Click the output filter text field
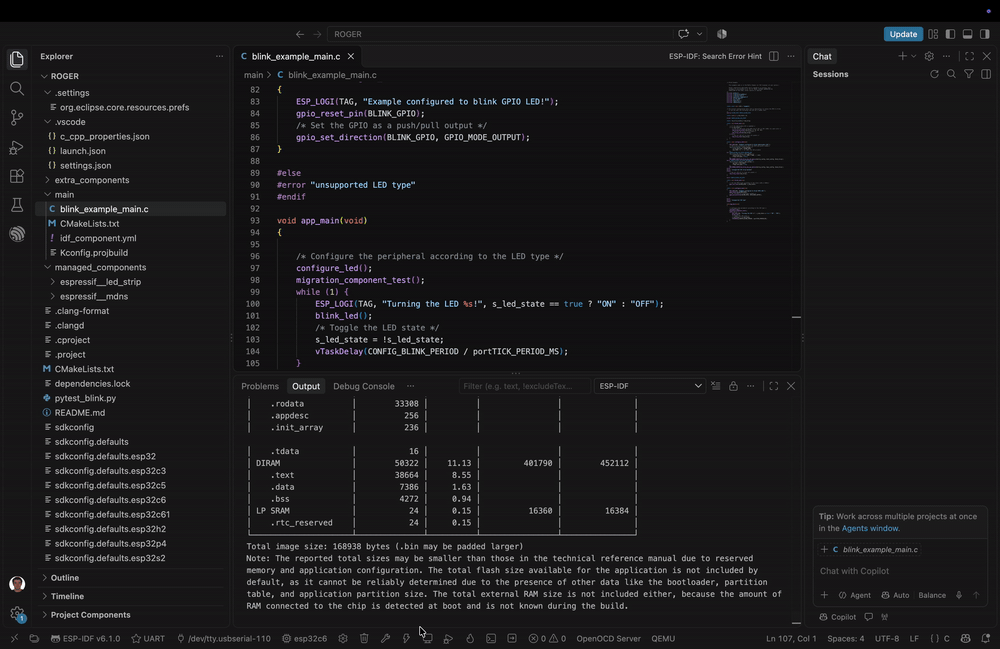 click(523, 386)
